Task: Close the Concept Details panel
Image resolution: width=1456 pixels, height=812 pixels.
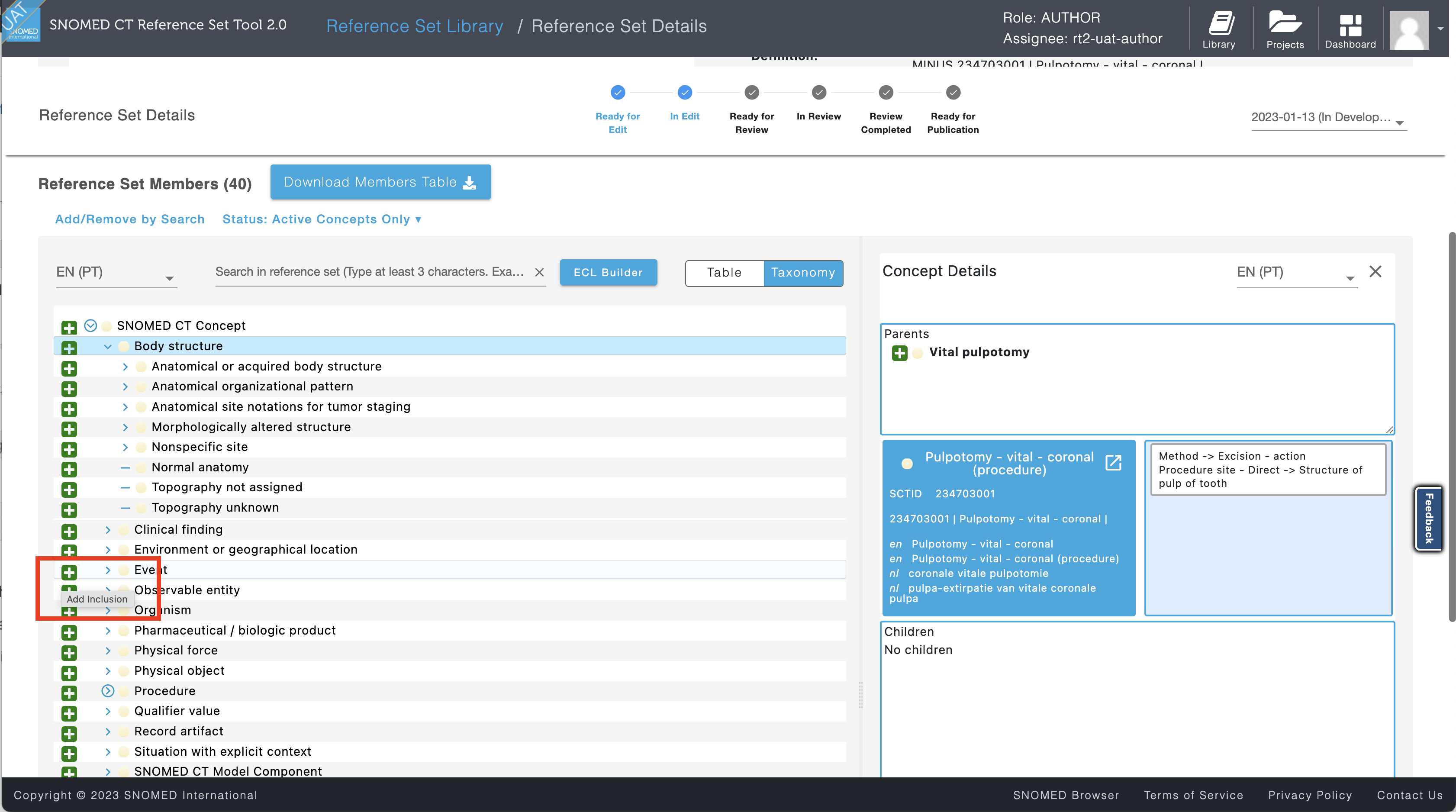Action: [1375, 272]
